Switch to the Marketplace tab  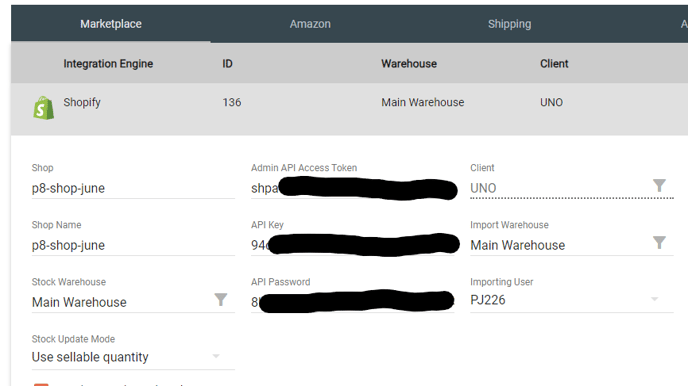111,24
